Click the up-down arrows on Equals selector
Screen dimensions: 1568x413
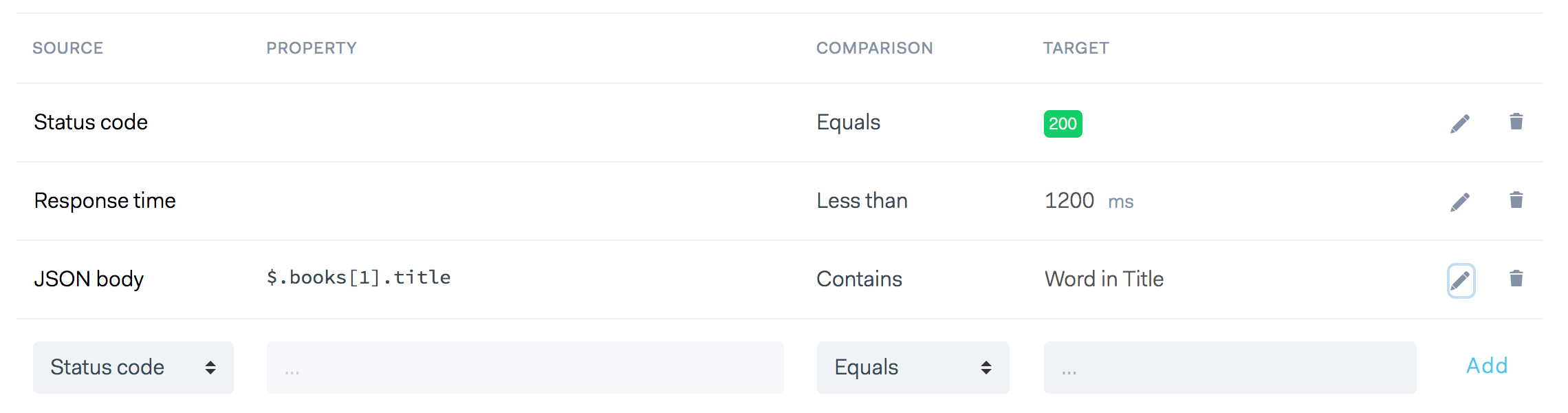point(988,368)
